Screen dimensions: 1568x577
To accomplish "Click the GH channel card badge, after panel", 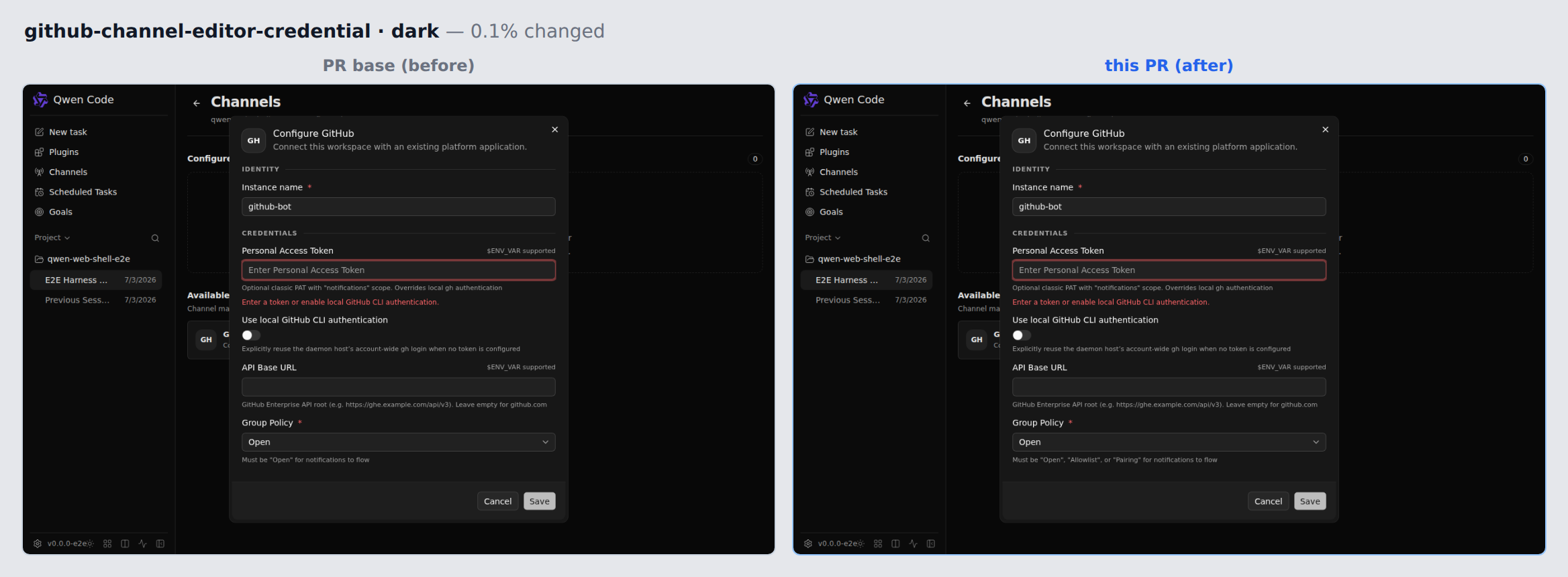I will point(977,339).
